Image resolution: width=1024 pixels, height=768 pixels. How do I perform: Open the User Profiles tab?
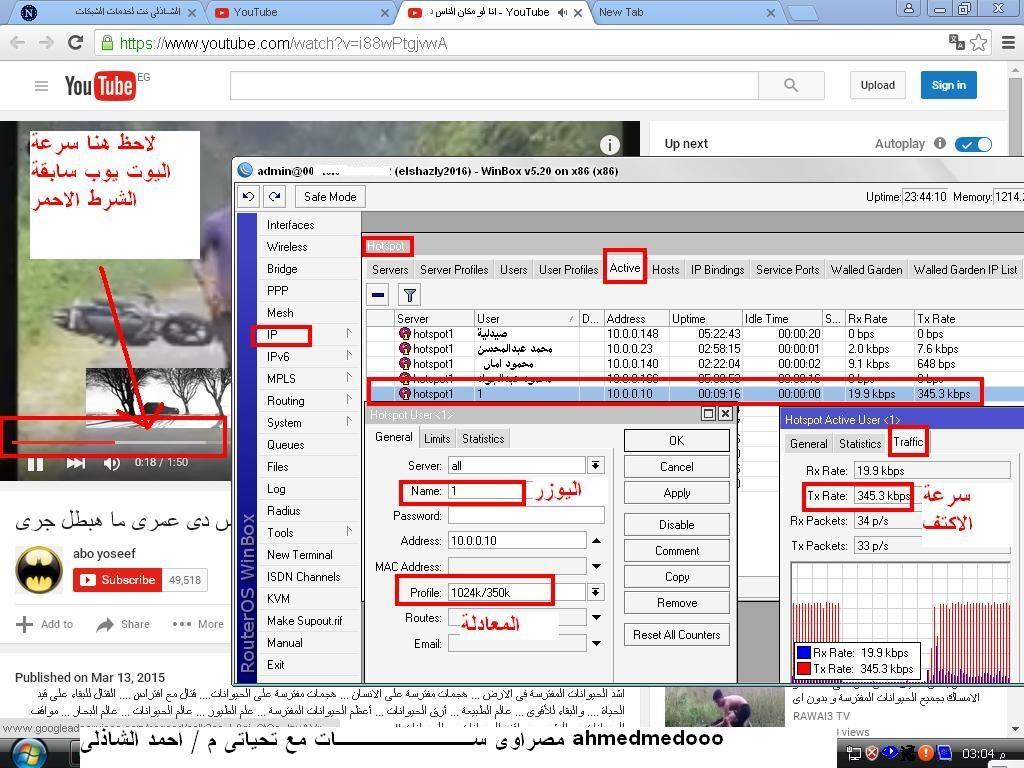(x=568, y=270)
